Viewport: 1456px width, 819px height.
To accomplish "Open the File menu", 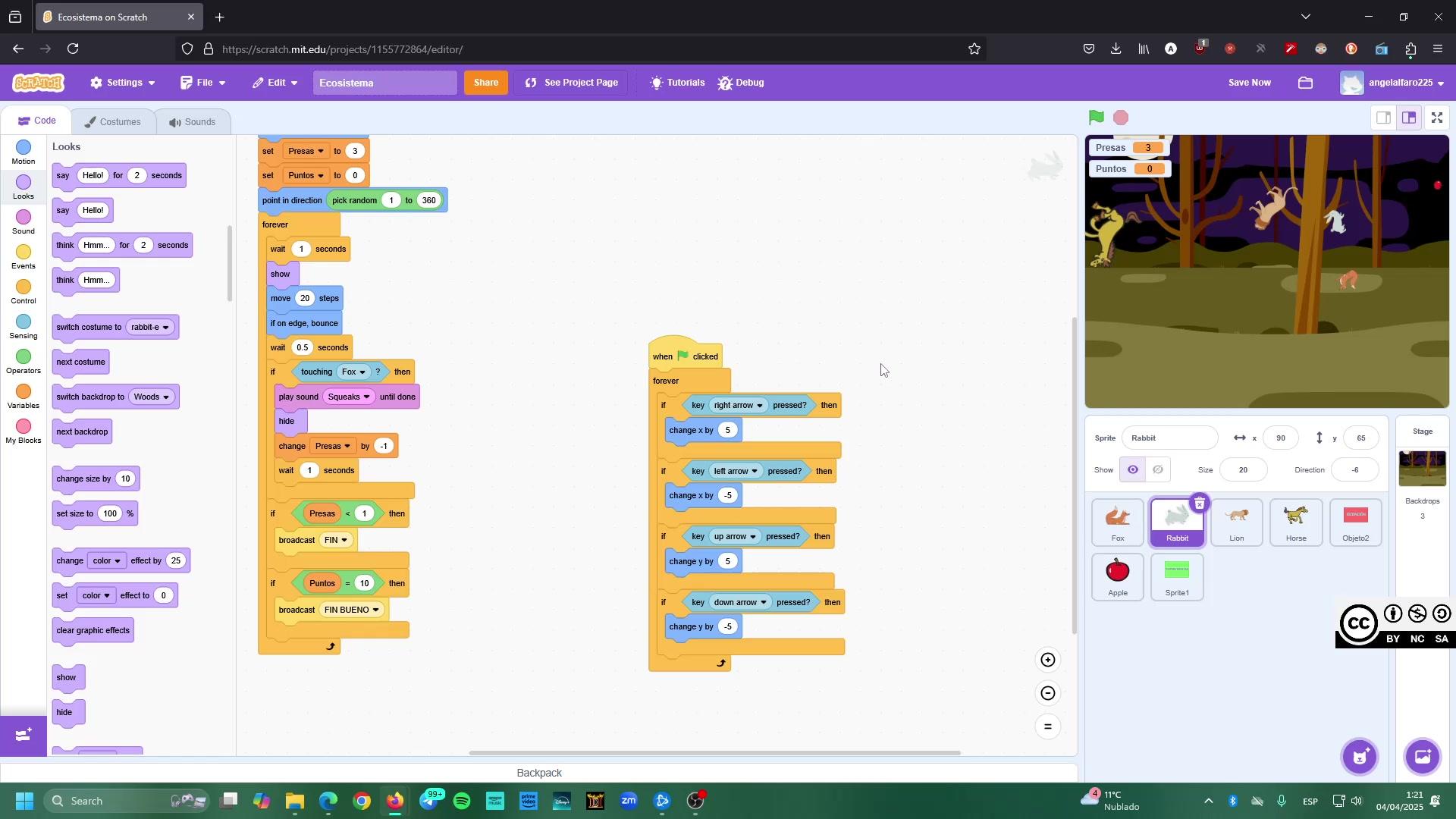I will [x=203, y=83].
